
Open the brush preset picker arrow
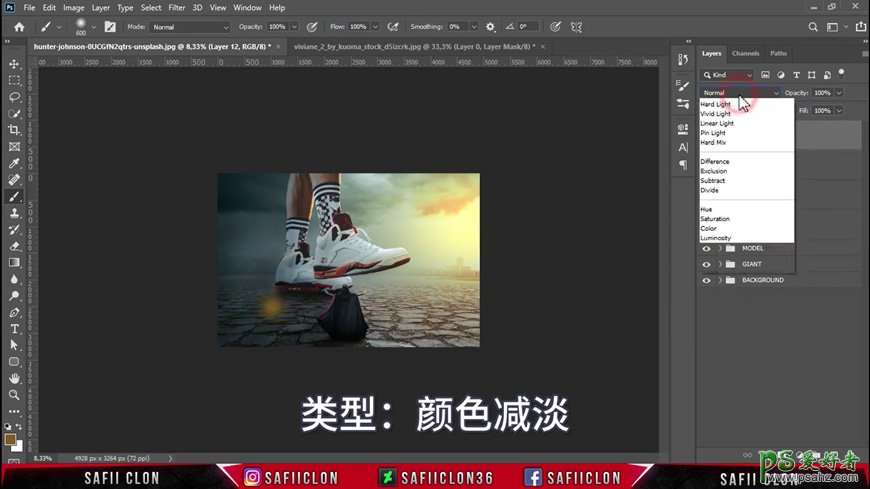[93, 27]
